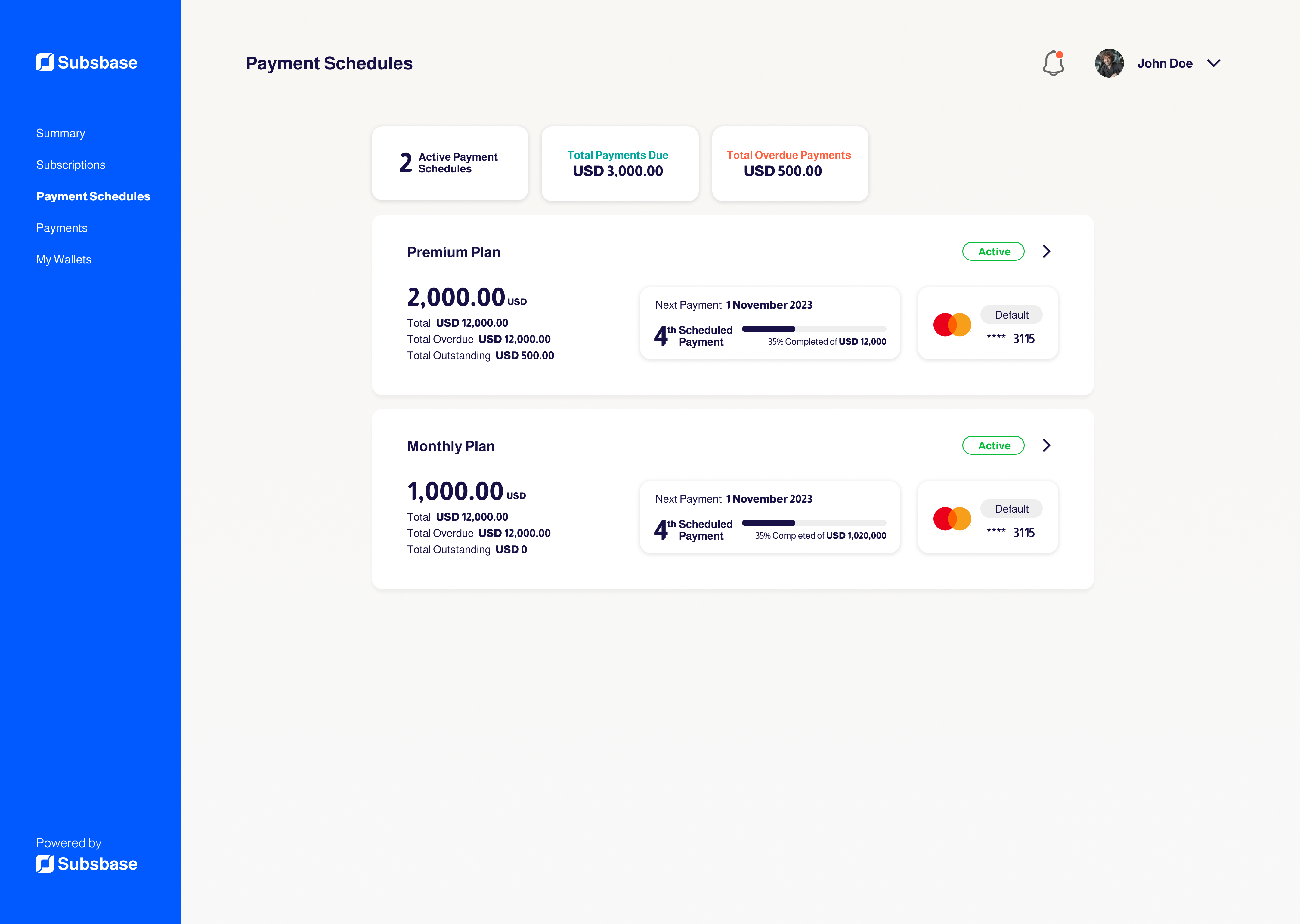The height and width of the screenshot is (924, 1300).
Task: Click the Default tag on Monthly Plan card
Action: 1011,509
